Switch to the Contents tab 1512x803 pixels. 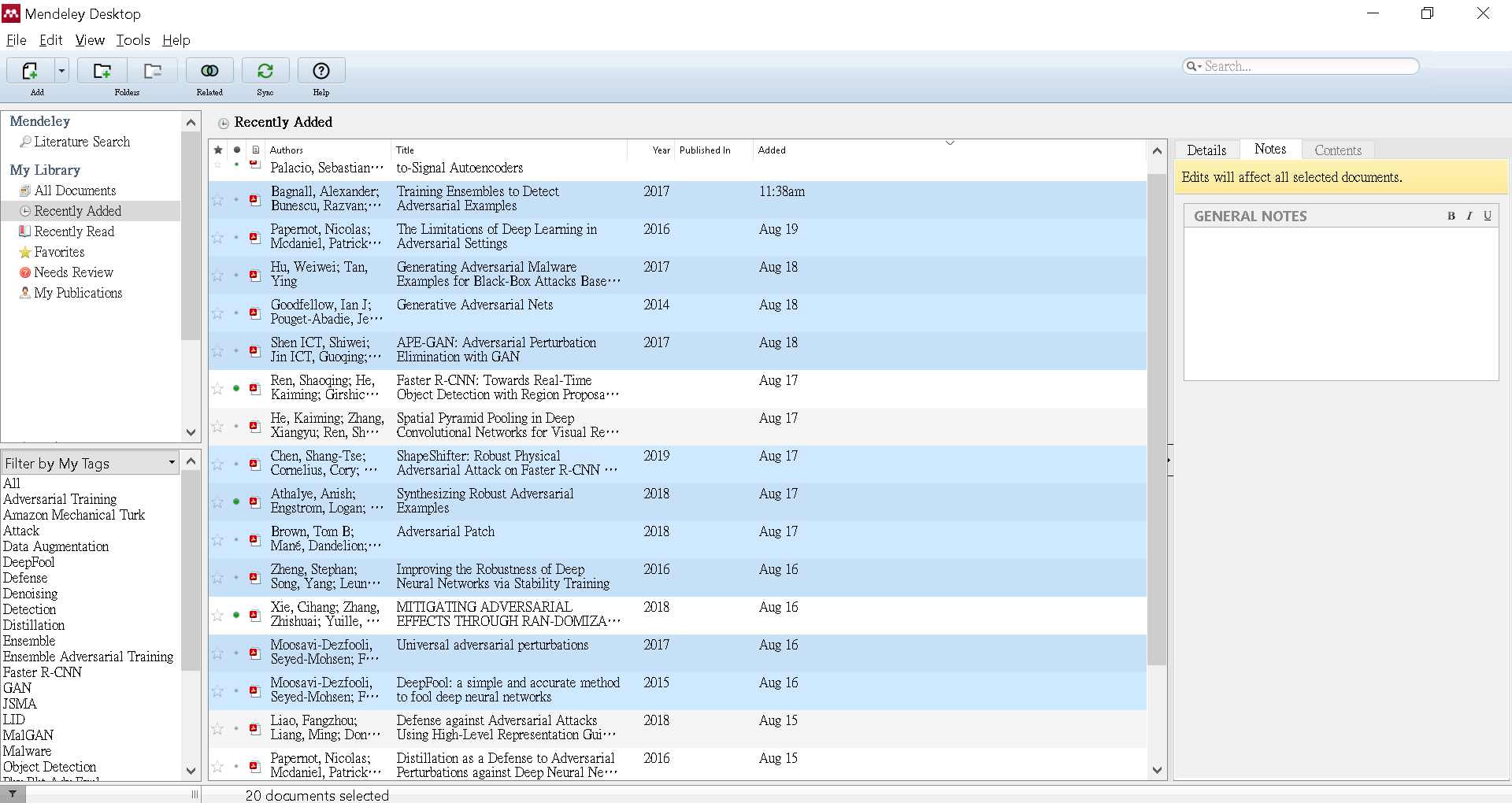tap(1338, 150)
